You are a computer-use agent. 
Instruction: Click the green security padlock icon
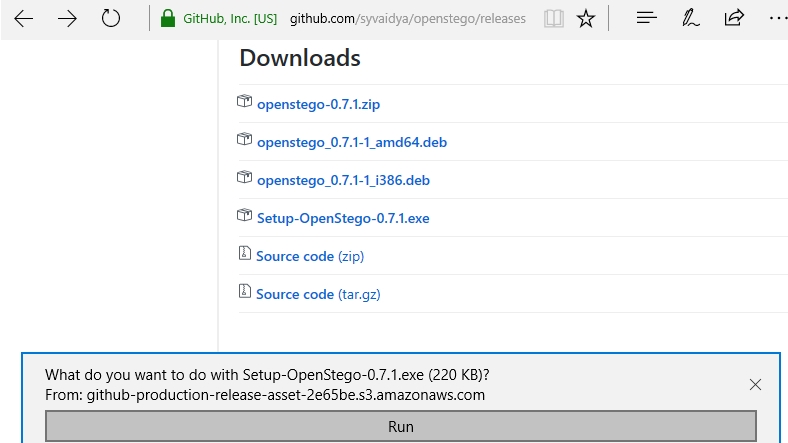168,19
